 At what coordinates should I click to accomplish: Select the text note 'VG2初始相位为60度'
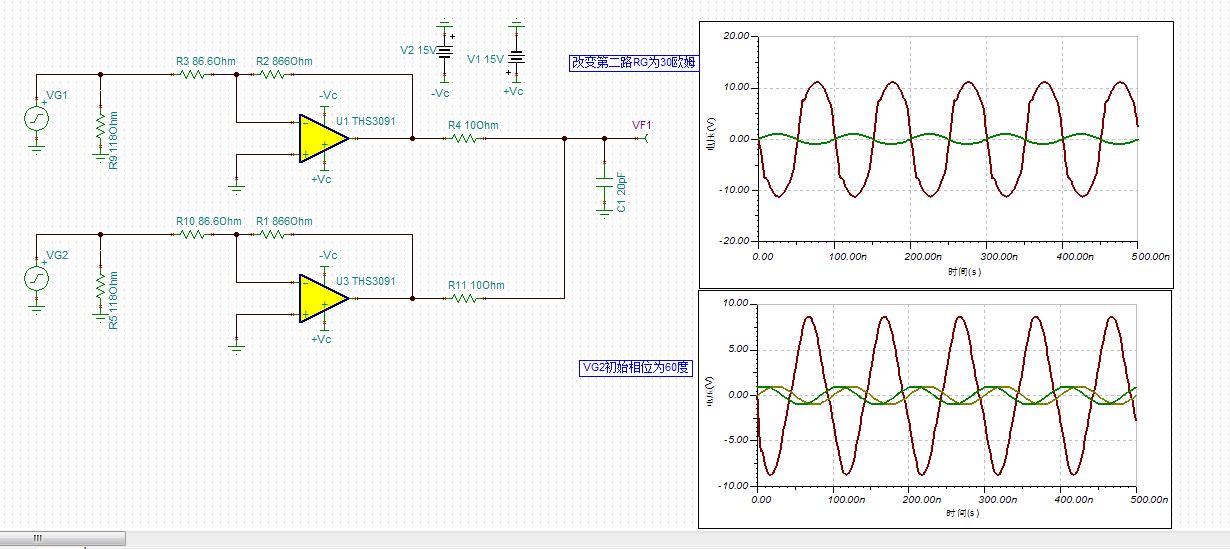click(635, 368)
